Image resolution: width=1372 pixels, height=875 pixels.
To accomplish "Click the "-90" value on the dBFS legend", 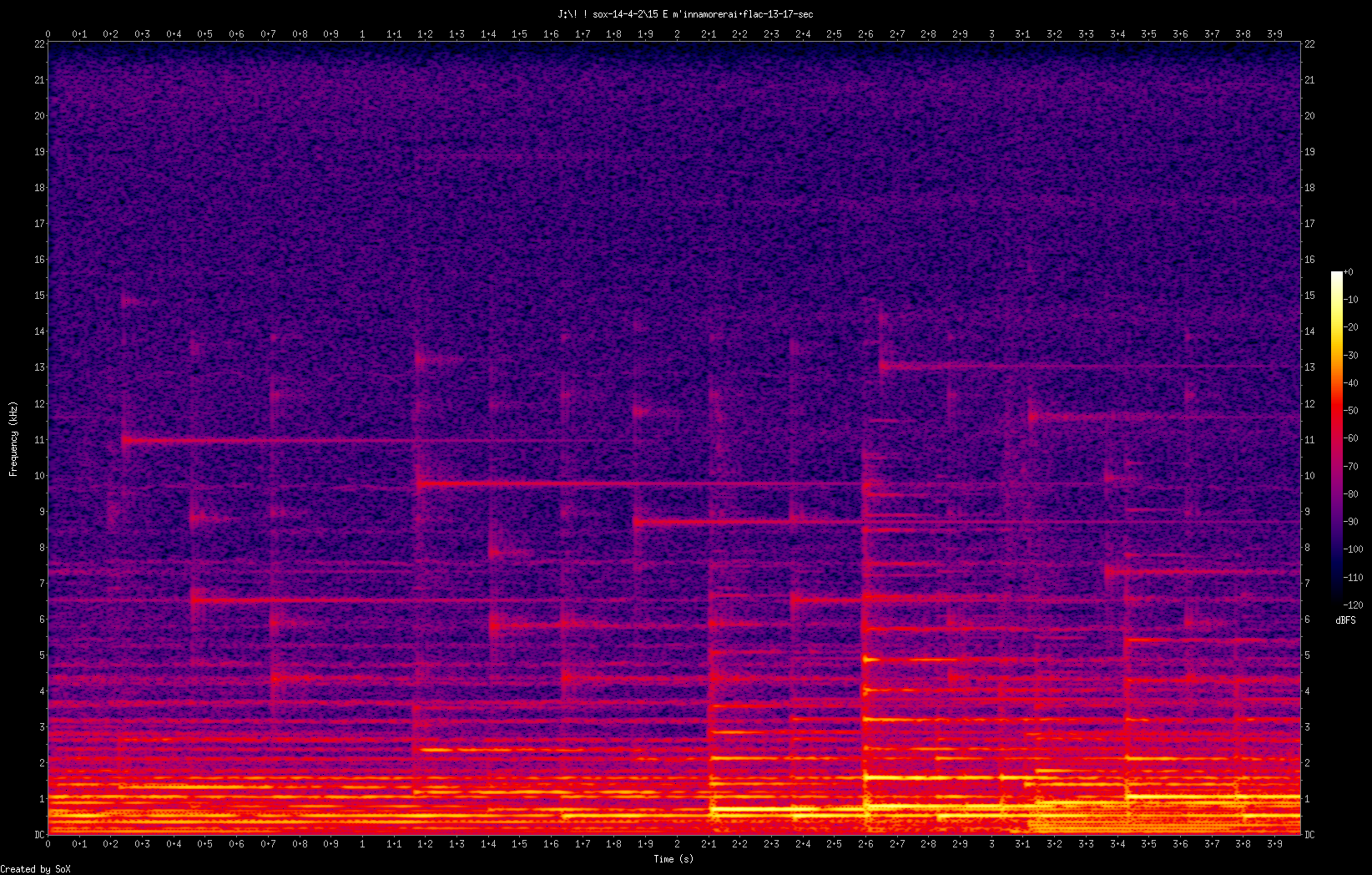I will tap(1351, 521).
